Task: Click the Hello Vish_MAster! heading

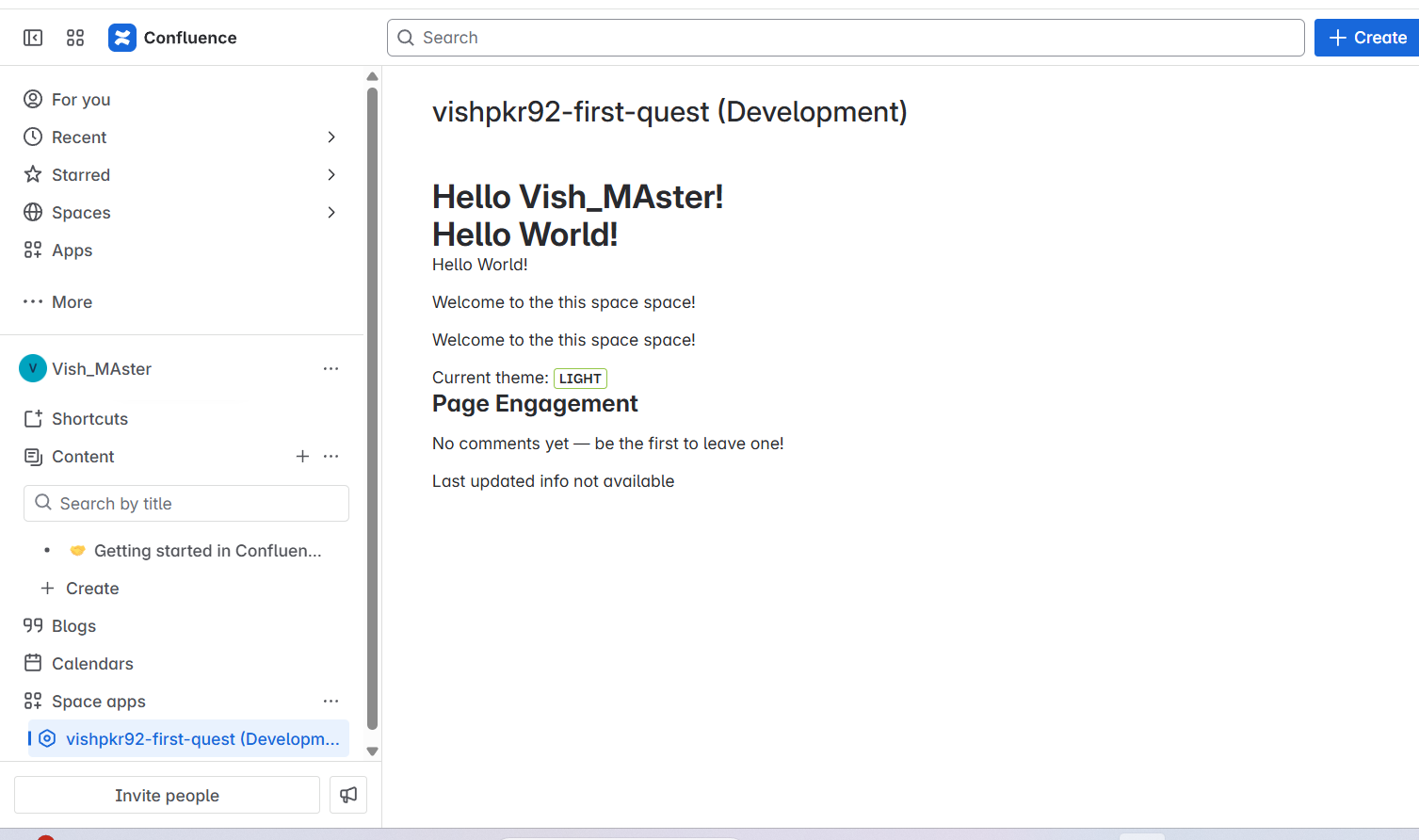Action: 578,197
